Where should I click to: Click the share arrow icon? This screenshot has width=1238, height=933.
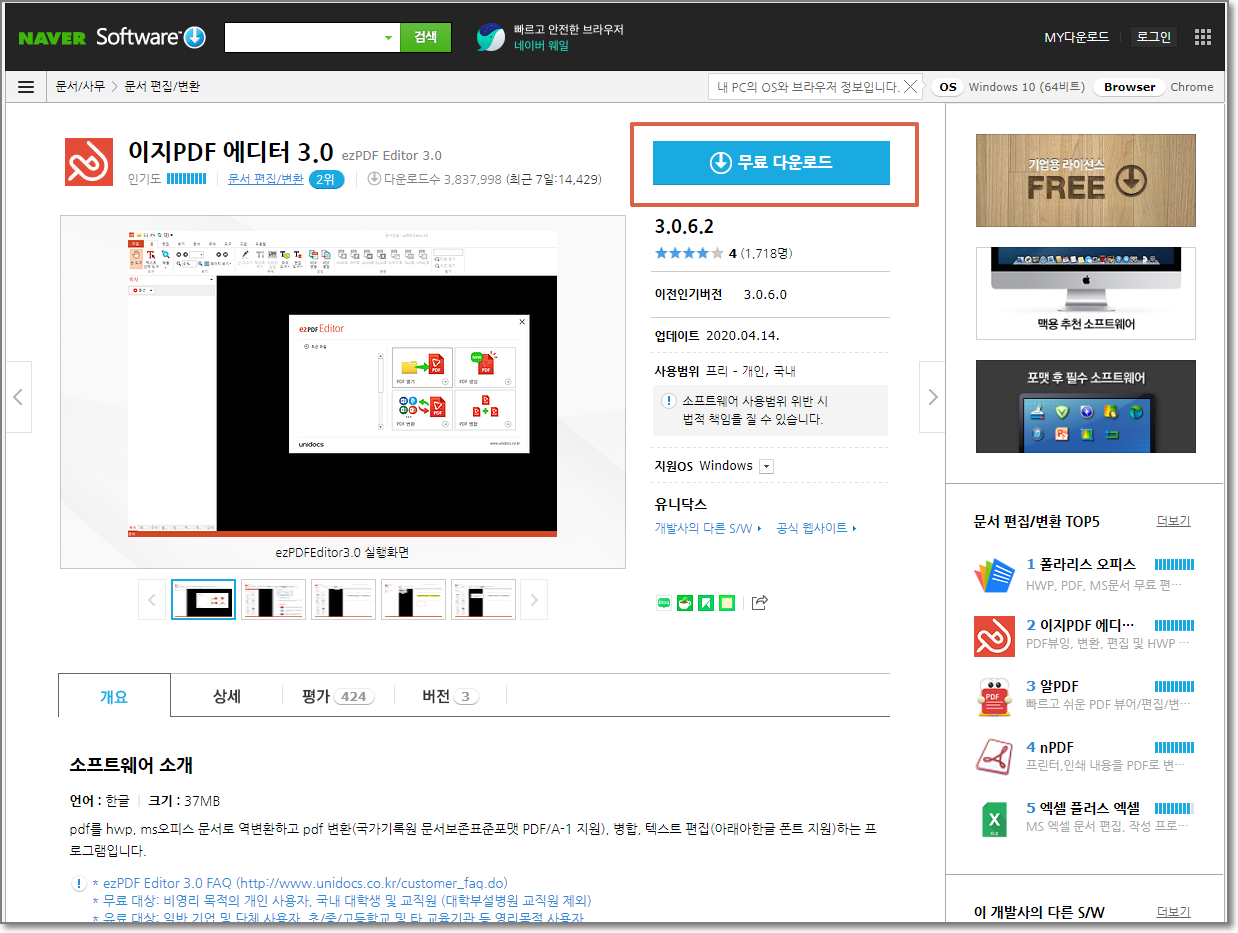759,602
